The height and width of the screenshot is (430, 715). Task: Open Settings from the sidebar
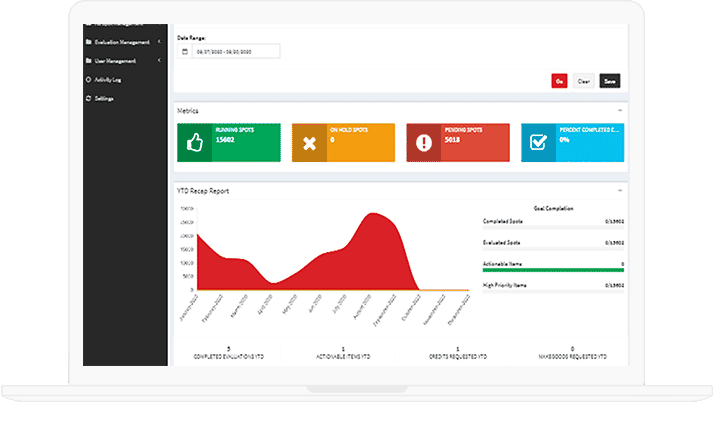pos(105,98)
